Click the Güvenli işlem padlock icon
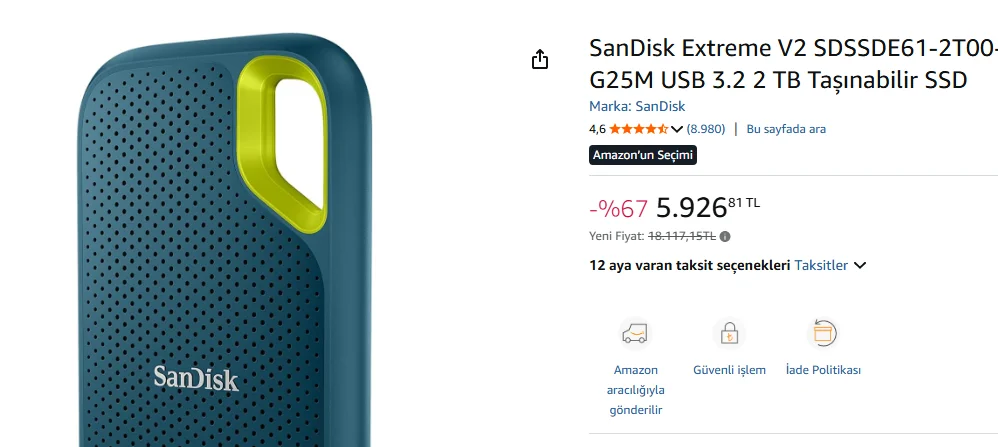 click(729, 334)
